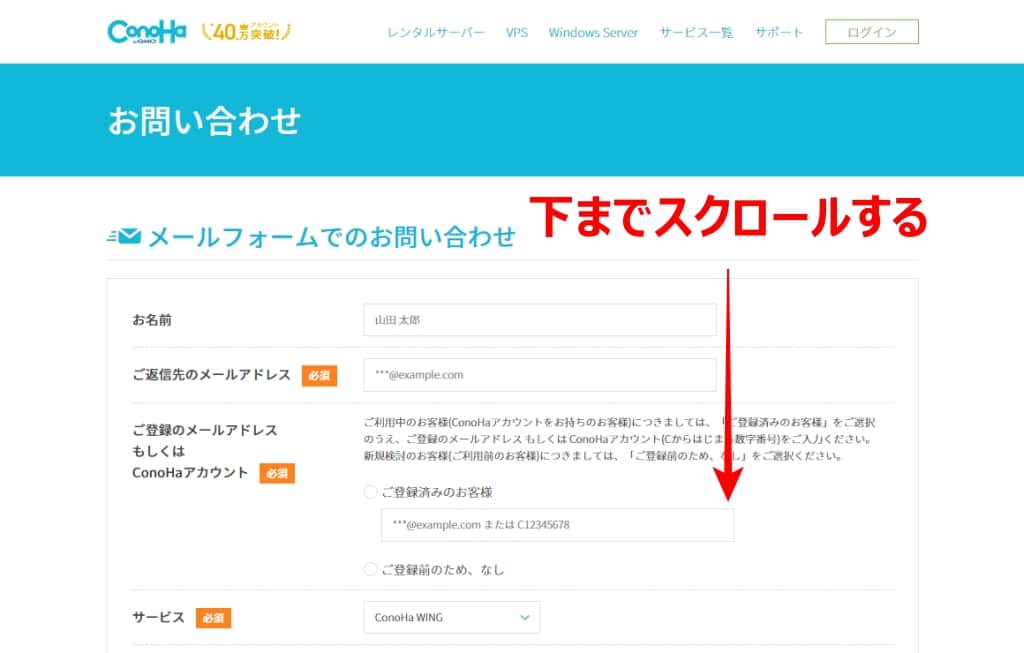The height and width of the screenshot is (653, 1024).
Task: Click the メールフォームでのお問い合わせ heading text
Action: [x=332, y=236]
